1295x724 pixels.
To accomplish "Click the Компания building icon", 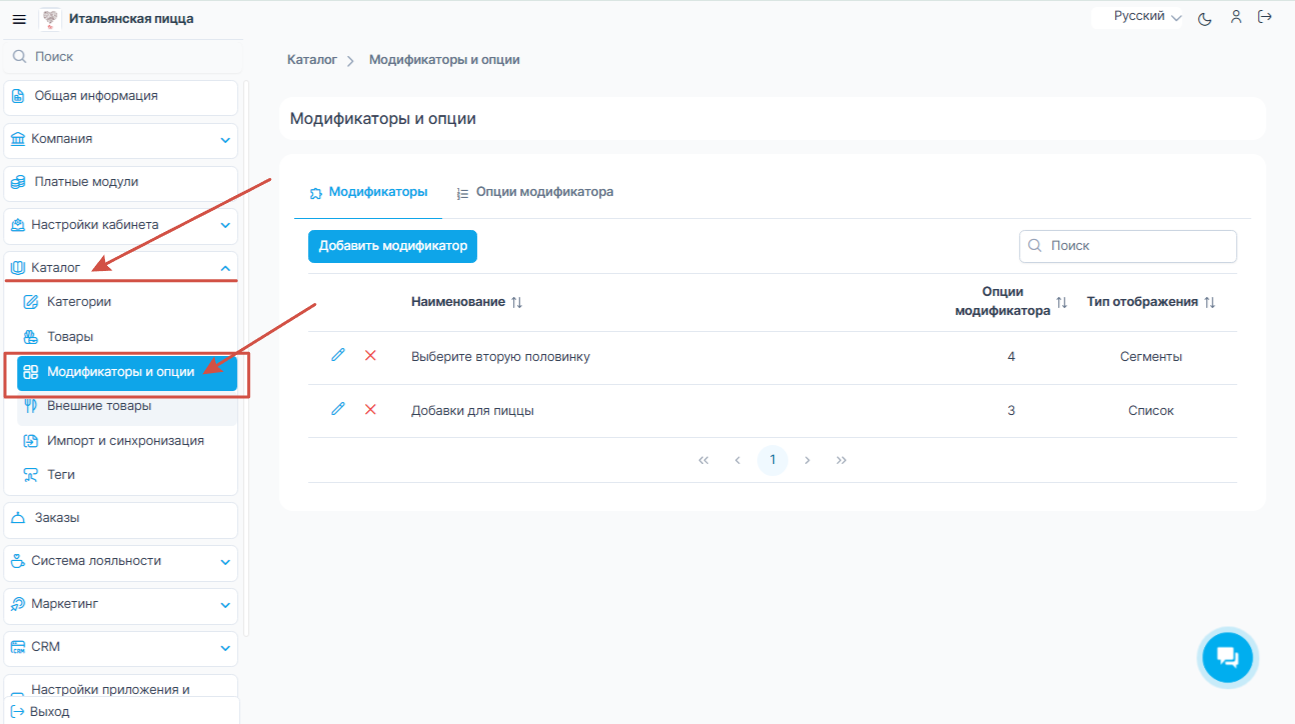I will pos(17,140).
